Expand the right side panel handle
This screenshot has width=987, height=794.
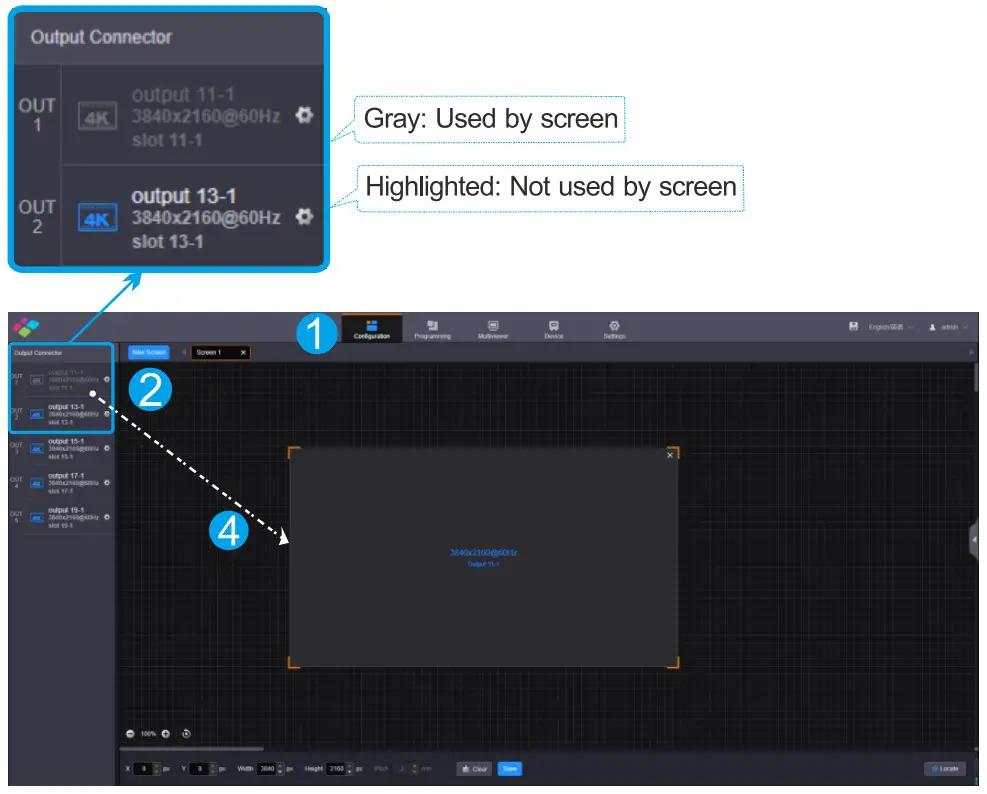974,541
